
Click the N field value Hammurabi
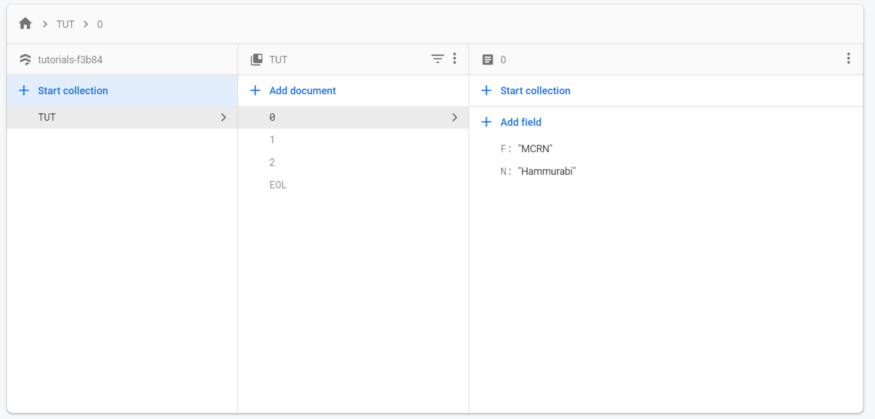click(547, 171)
